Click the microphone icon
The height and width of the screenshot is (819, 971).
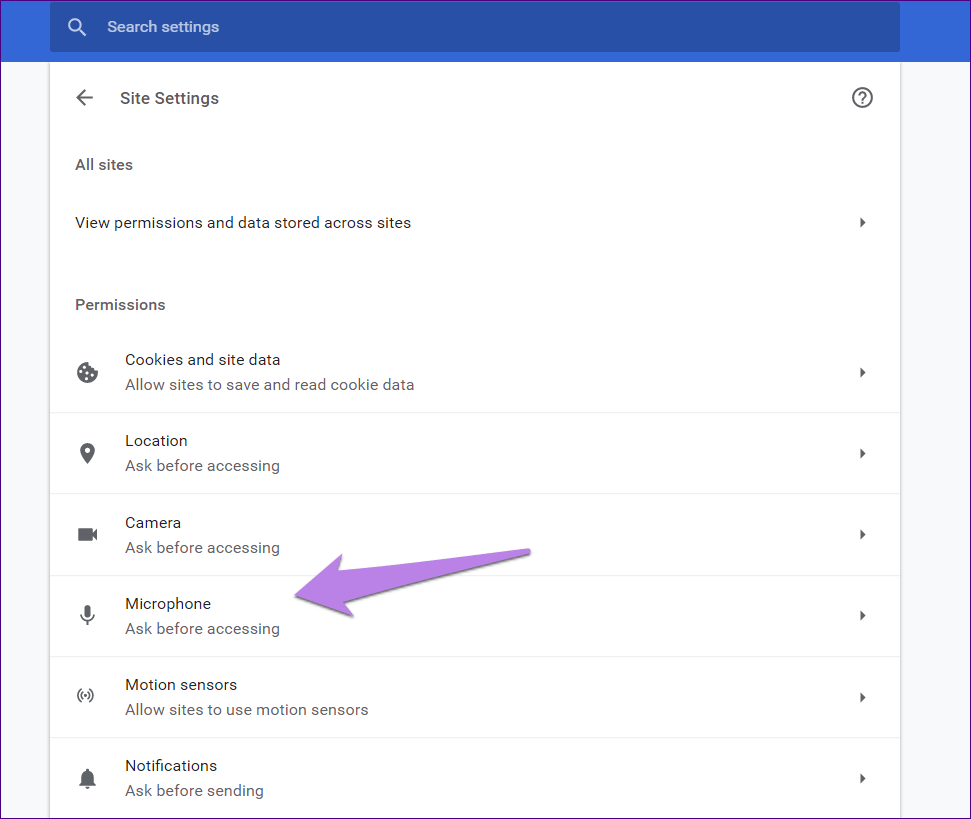click(88, 616)
